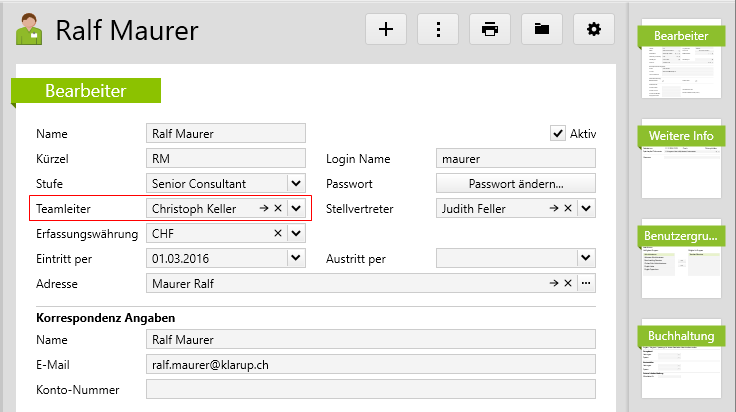Viewport: 736px width, 412px height.
Task: Click the printer icon in the toolbar
Action: (x=490, y=29)
